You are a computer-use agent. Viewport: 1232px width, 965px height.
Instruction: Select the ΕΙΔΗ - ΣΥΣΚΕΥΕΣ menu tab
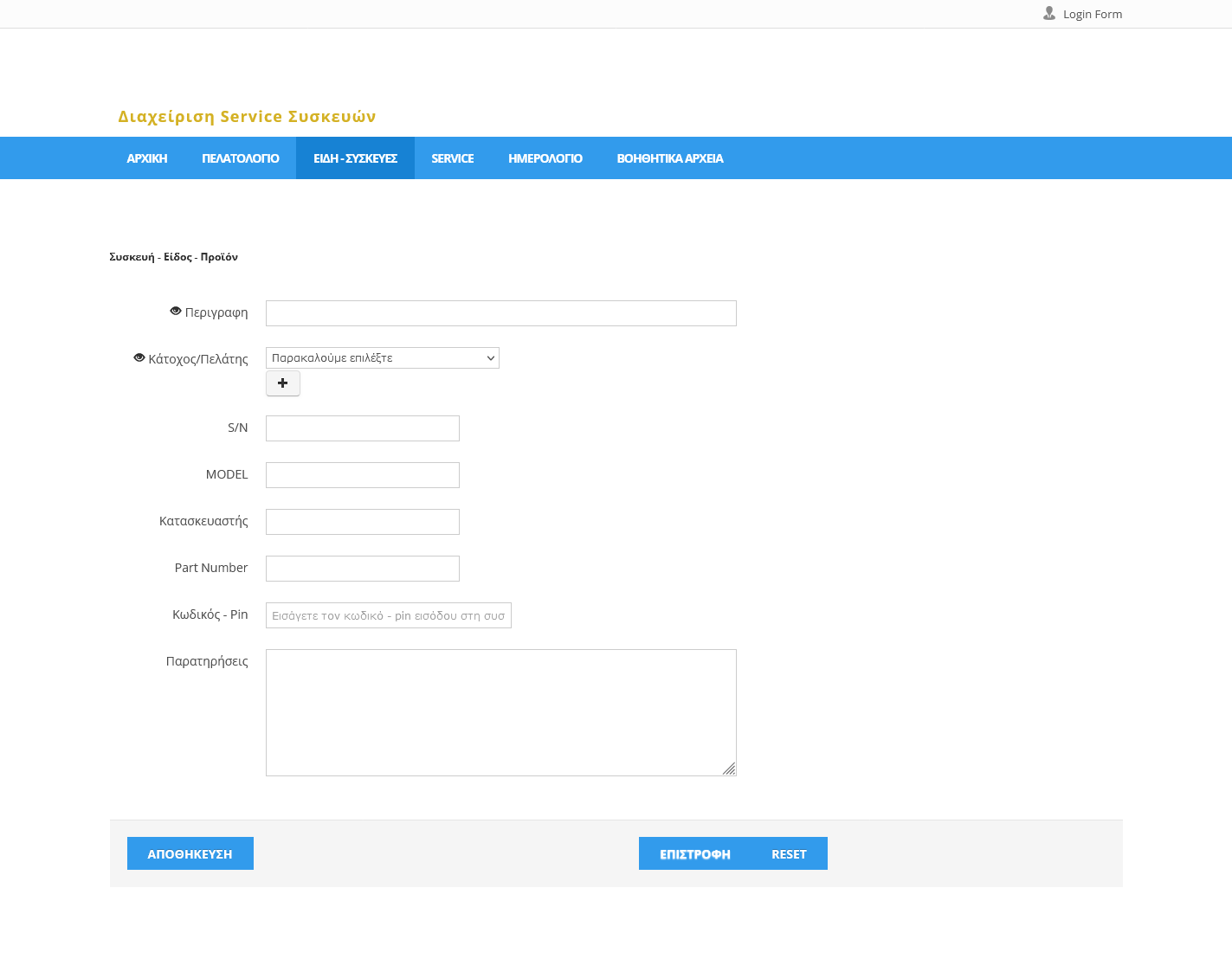click(x=355, y=158)
